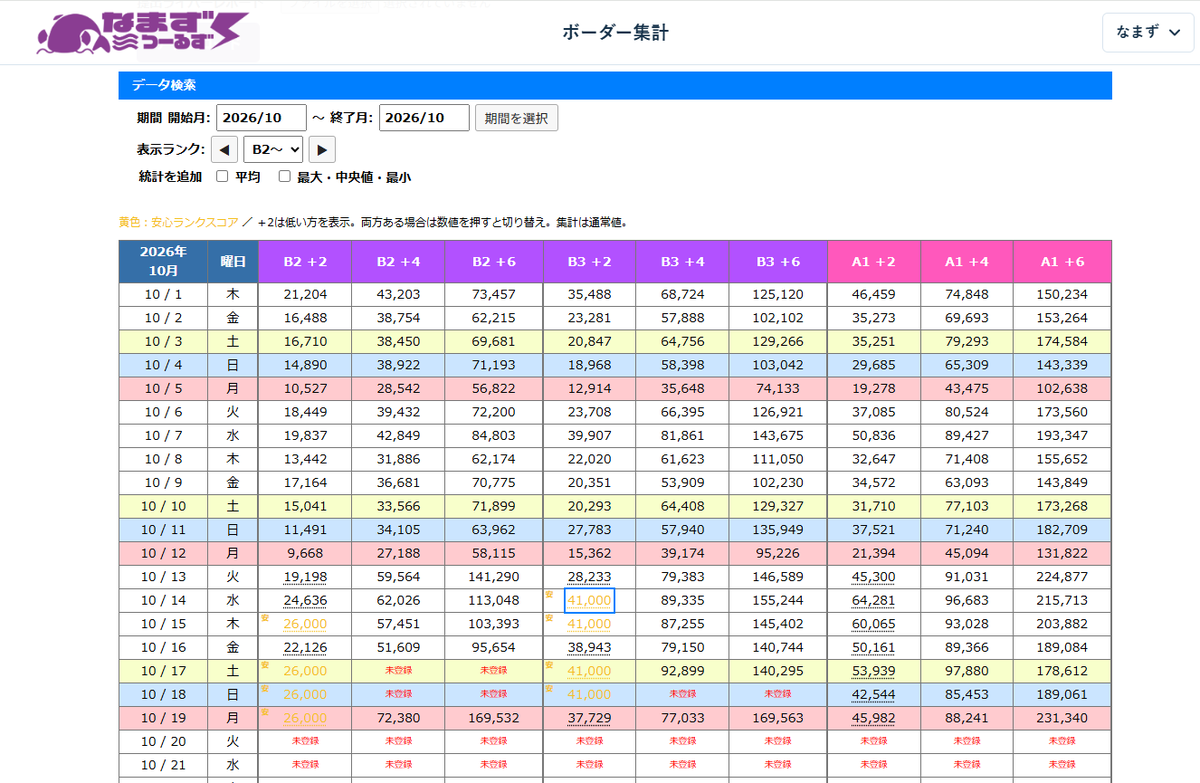1200x783 pixels.
Task: Click the 期間を選択 button
Action: click(516, 117)
